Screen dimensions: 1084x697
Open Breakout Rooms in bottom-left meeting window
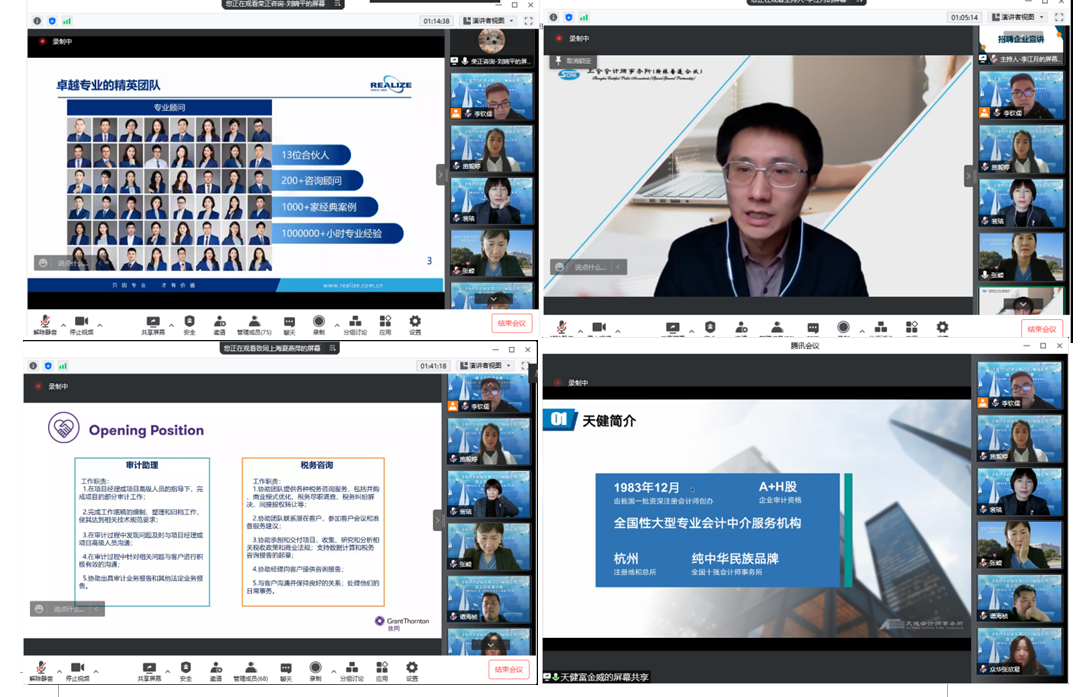pos(352,670)
